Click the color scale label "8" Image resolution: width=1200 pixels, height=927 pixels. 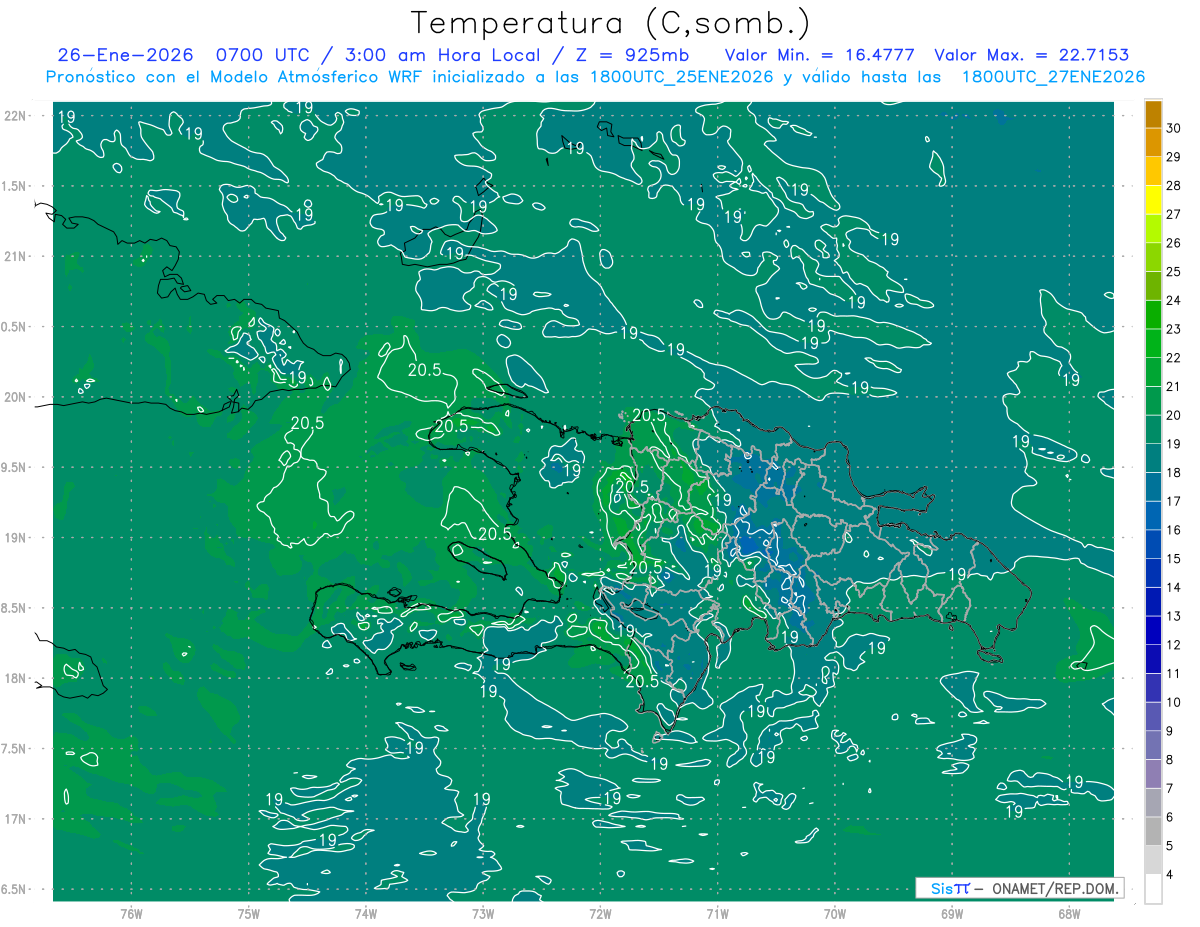(1170, 760)
